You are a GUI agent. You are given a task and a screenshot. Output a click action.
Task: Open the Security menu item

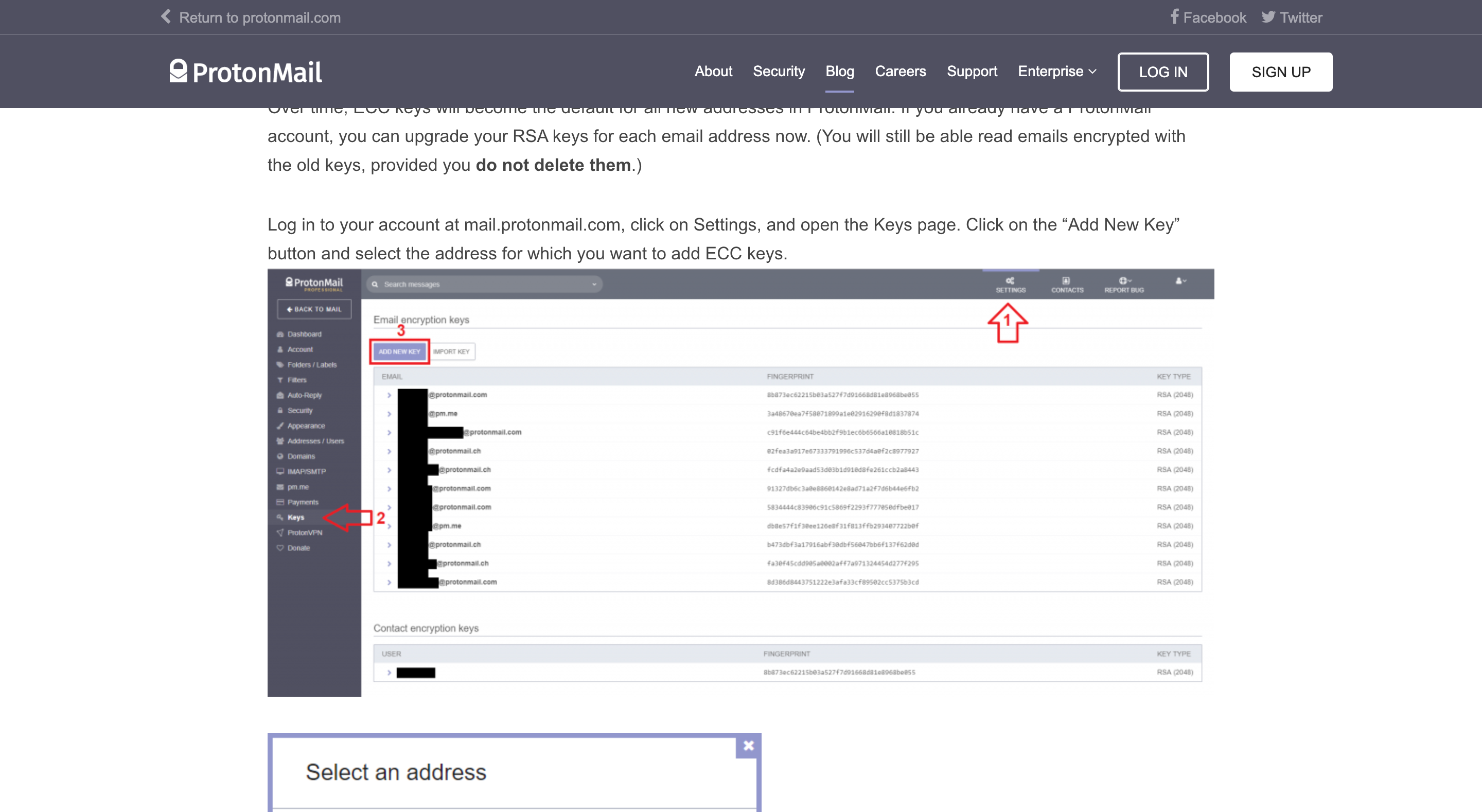pyautogui.click(x=779, y=72)
